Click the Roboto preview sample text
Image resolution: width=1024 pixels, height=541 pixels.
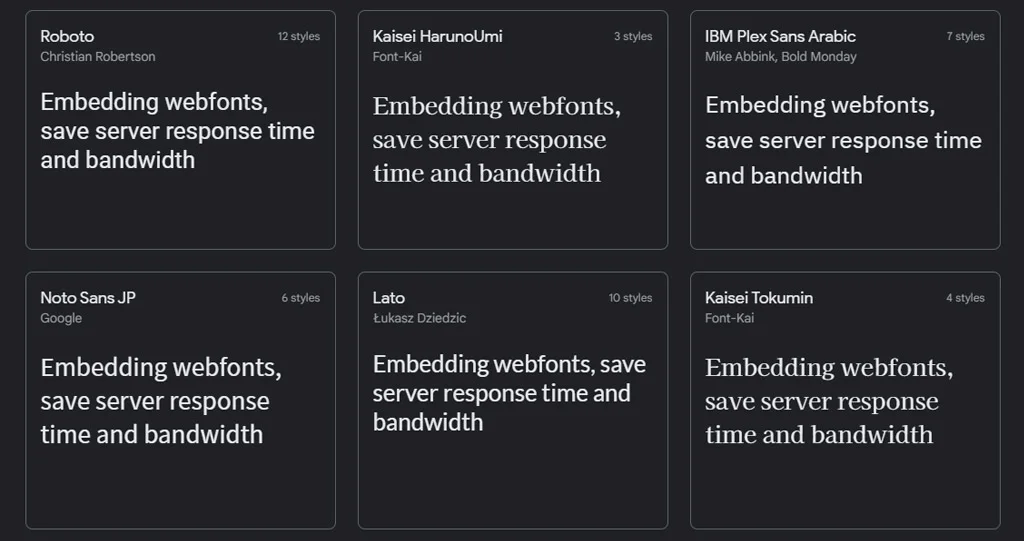(177, 131)
